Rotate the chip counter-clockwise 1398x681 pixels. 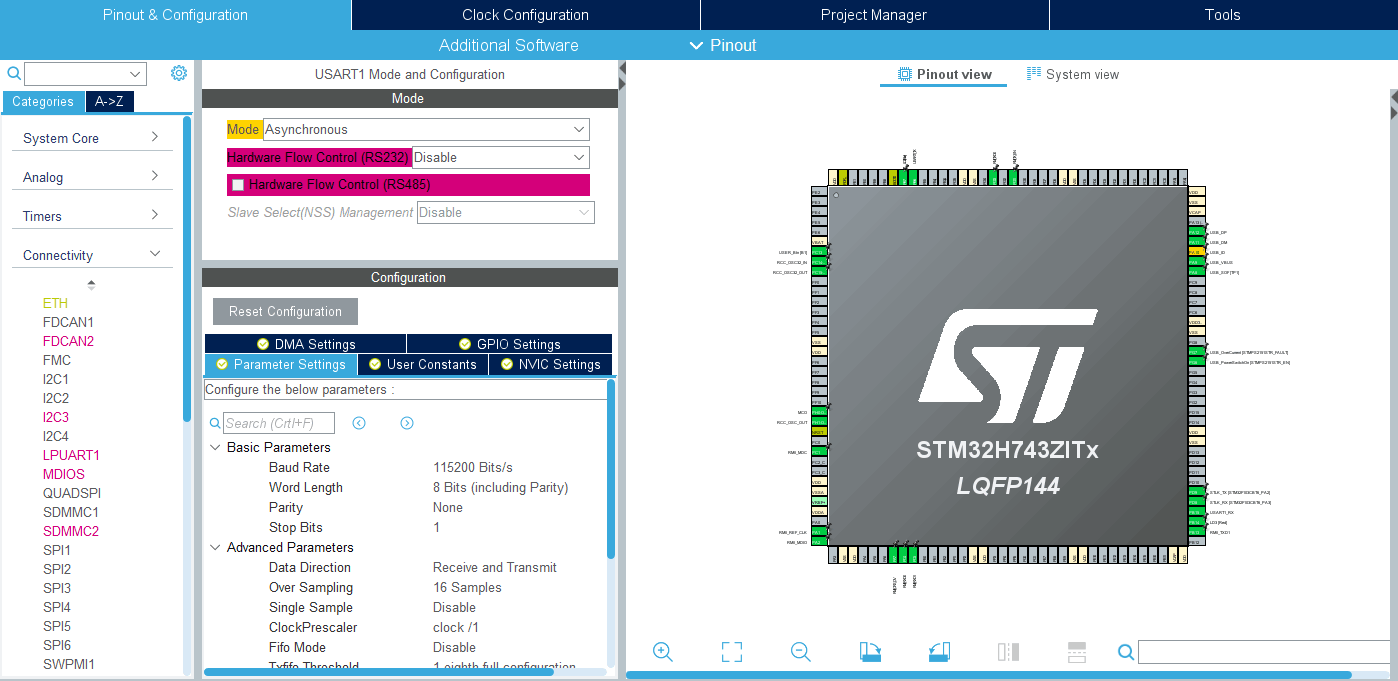938,652
